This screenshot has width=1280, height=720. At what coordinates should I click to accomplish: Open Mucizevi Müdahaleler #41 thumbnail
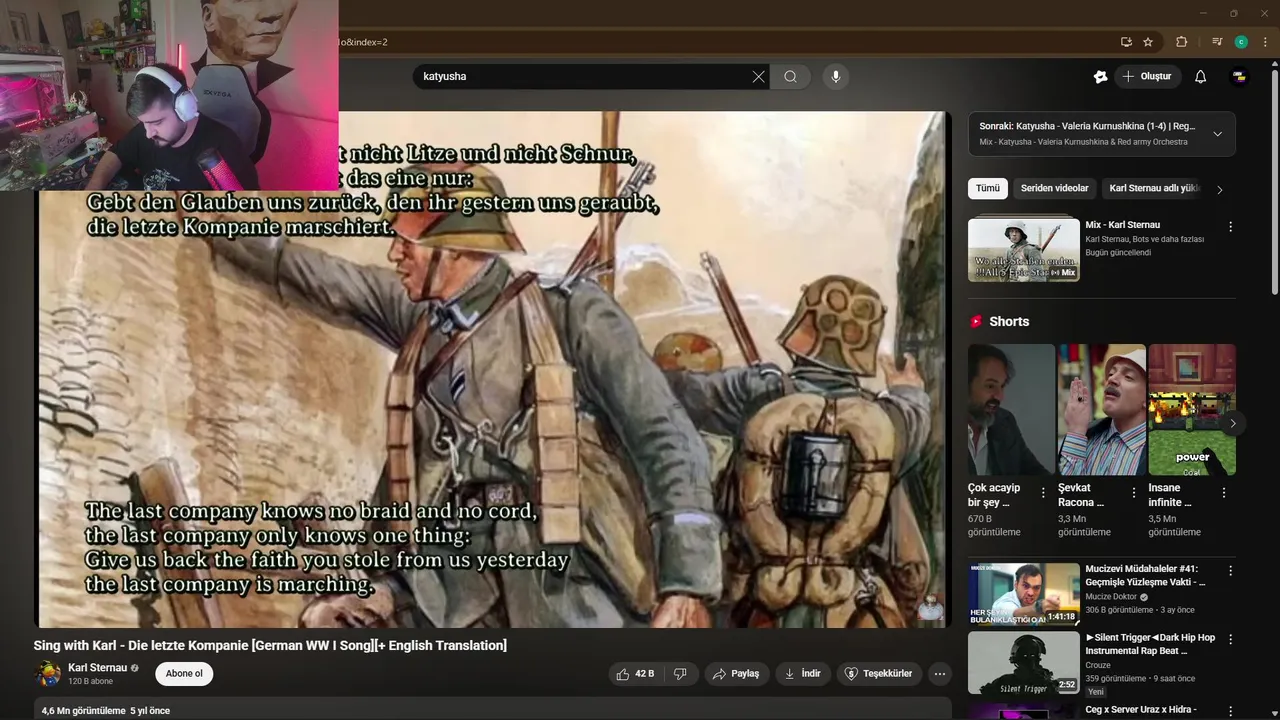pos(1024,594)
